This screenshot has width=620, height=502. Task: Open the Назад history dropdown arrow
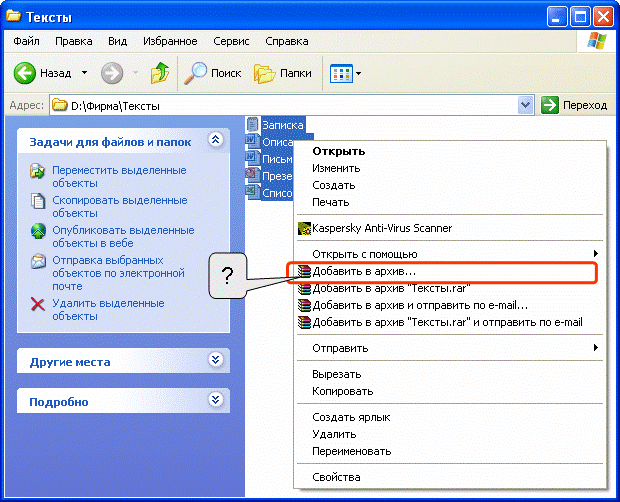tap(84, 73)
